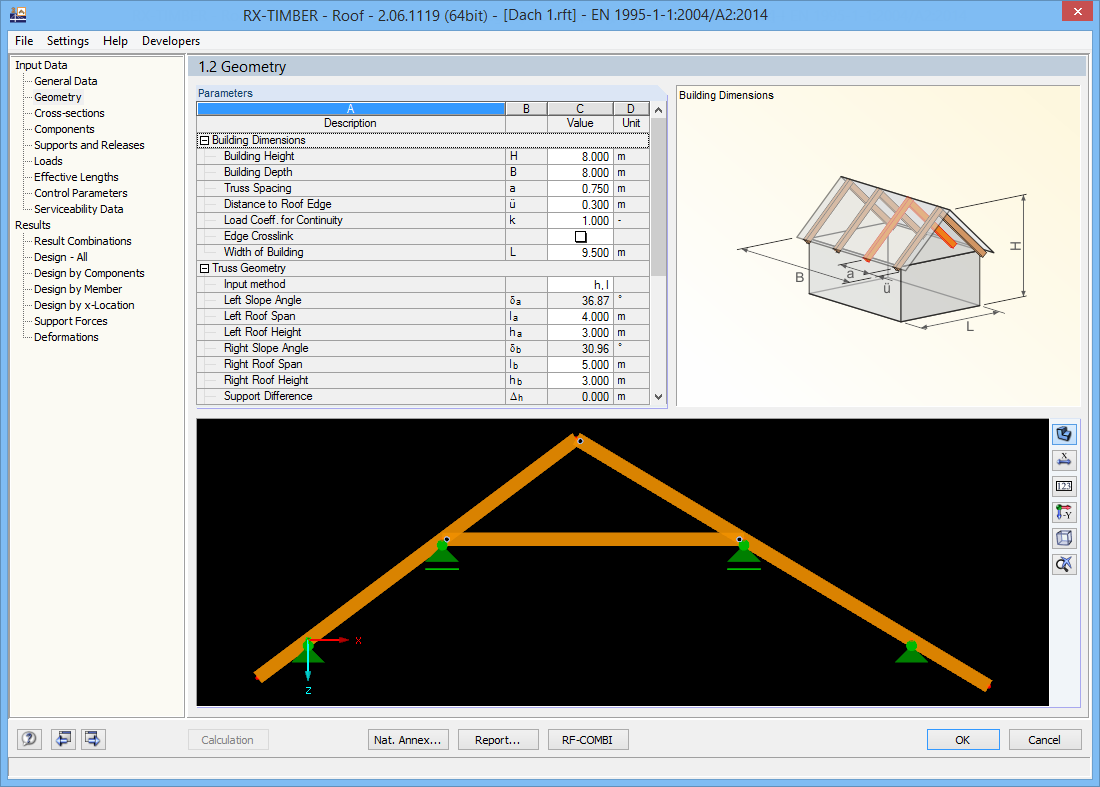Image resolution: width=1100 pixels, height=787 pixels.
Task: Toggle the numbering display icon
Action: pos(1064,485)
